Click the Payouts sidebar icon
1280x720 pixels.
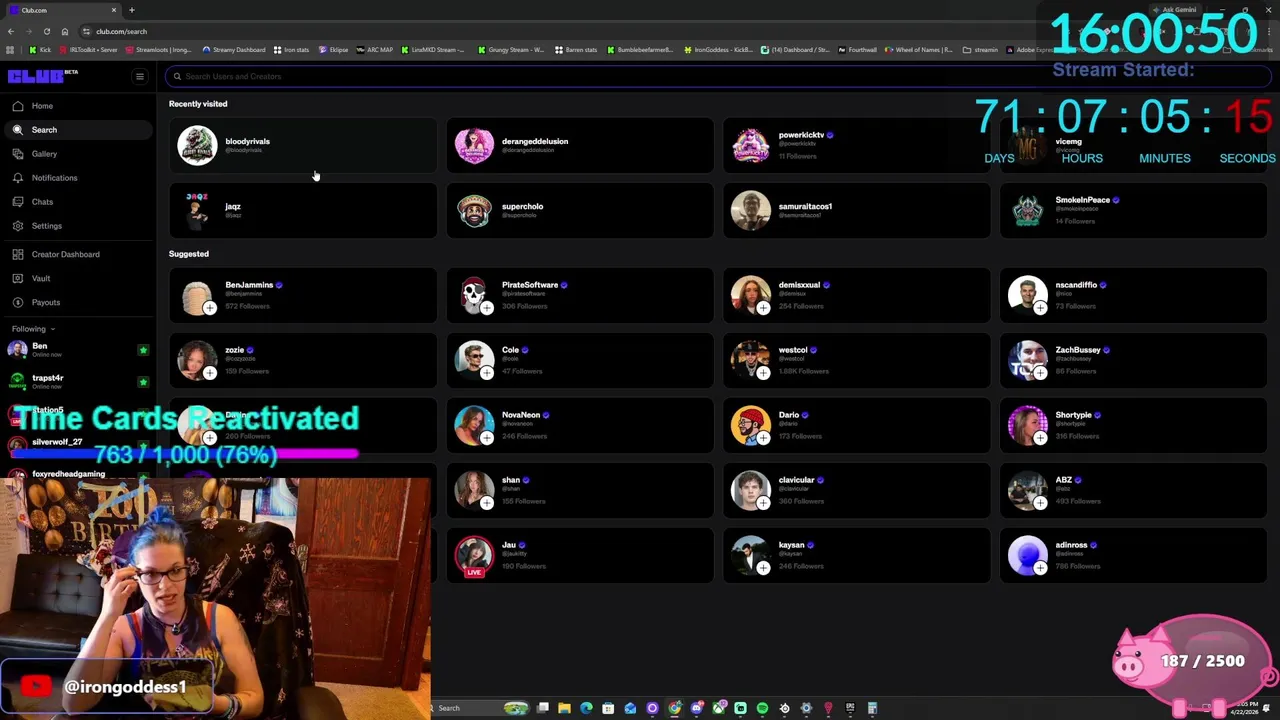point(17,302)
